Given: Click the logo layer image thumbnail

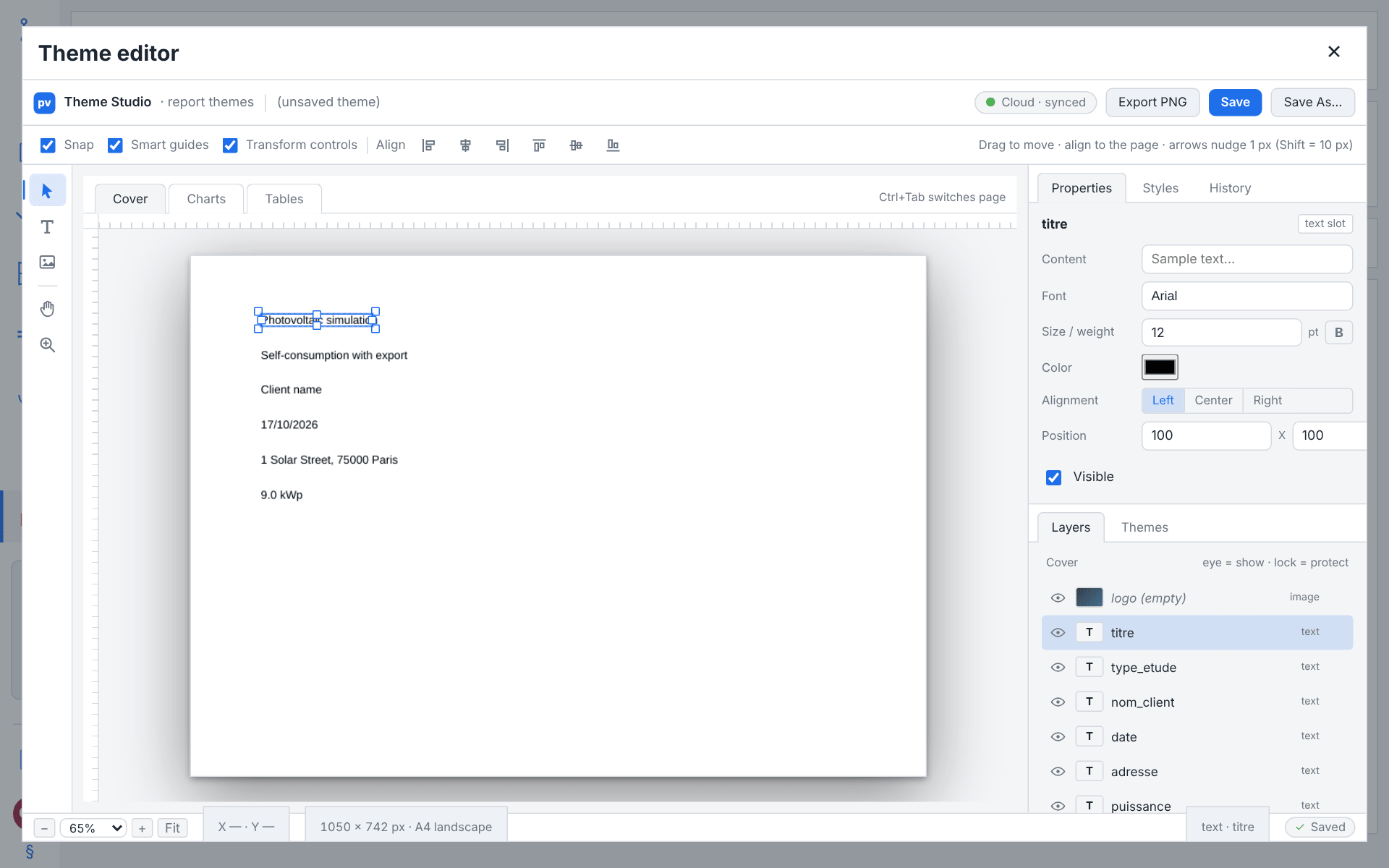Looking at the screenshot, I should click(x=1089, y=597).
